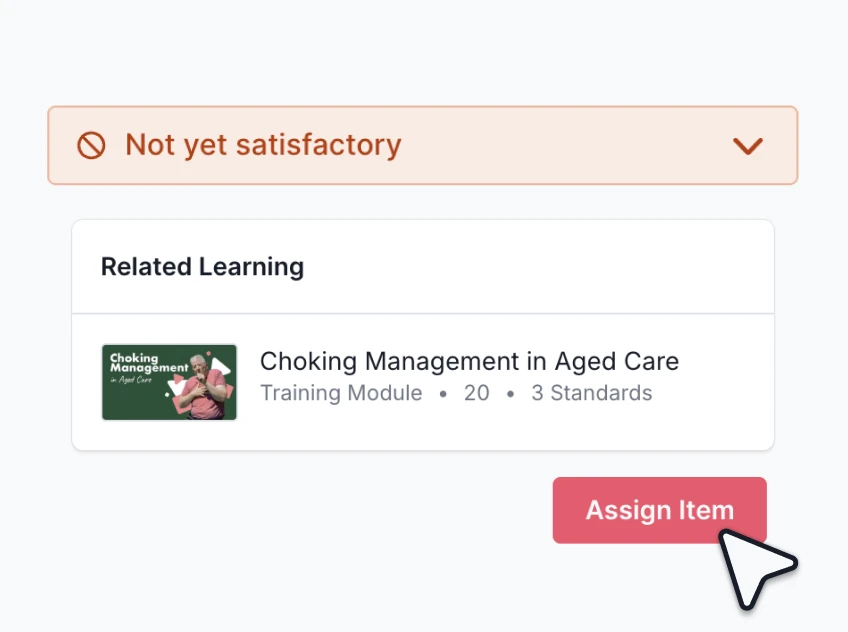Select the Not yet satisfactory status banner
The width and height of the screenshot is (848, 632).
tap(422, 145)
